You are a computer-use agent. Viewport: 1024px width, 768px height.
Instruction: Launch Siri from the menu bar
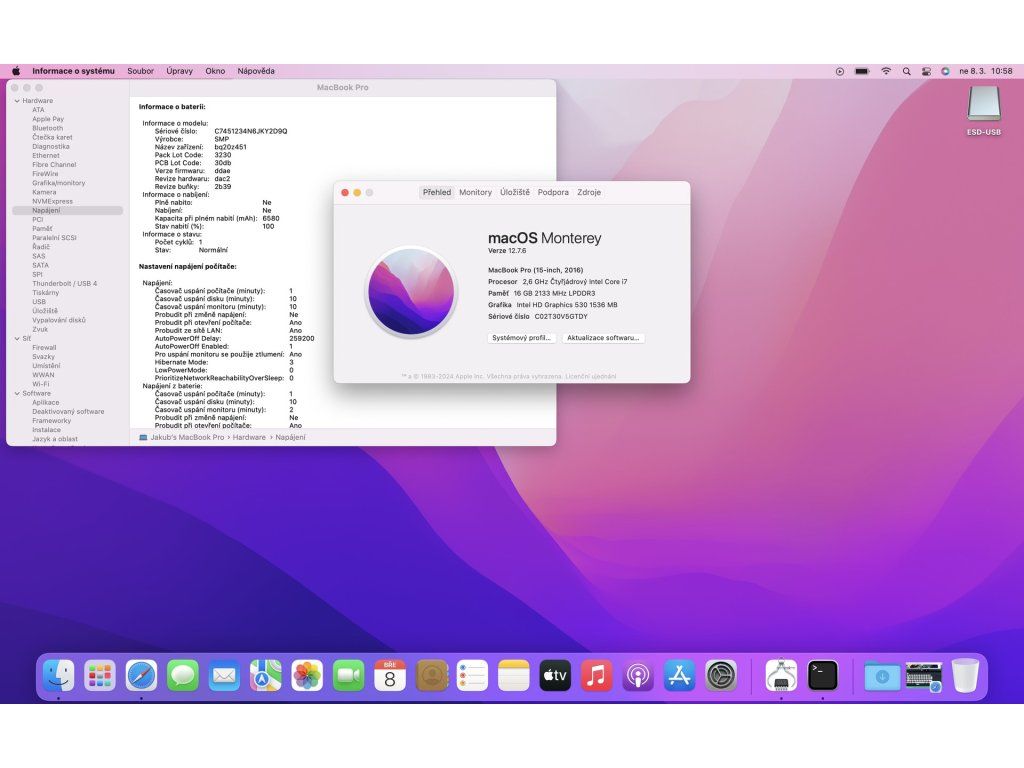click(945, 71)
